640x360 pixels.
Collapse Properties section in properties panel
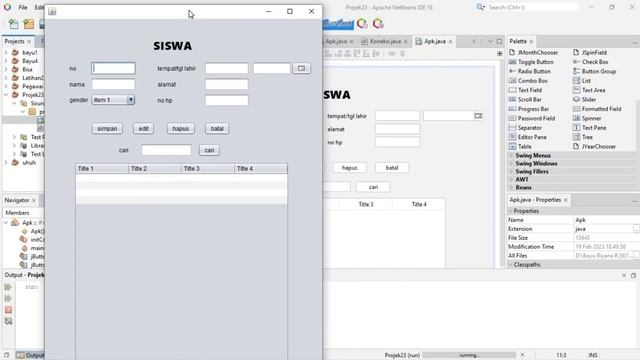[x=510, y=211]
